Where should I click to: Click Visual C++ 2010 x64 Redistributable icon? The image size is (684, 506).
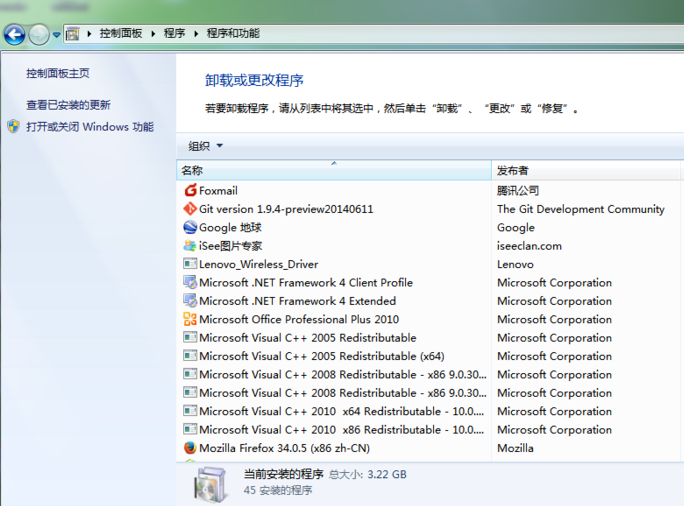coord(190,411)
